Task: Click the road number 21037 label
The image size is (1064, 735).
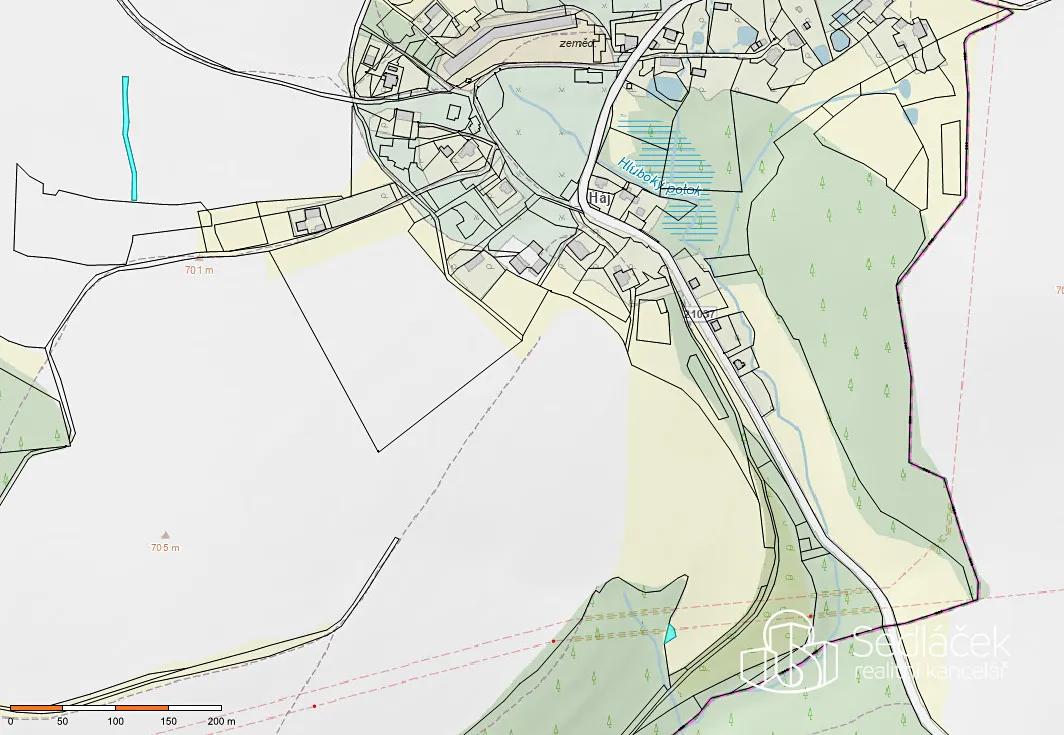Action: point(700,314)
